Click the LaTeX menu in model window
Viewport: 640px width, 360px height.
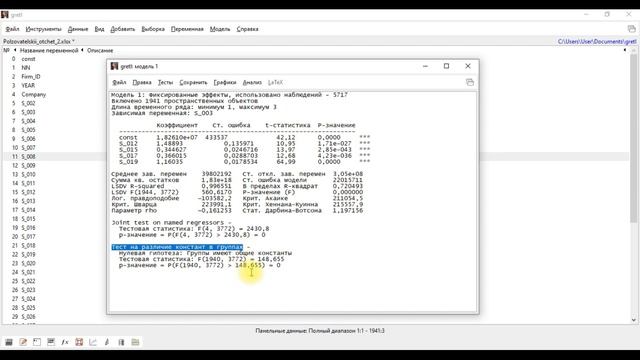click(275, 82)
